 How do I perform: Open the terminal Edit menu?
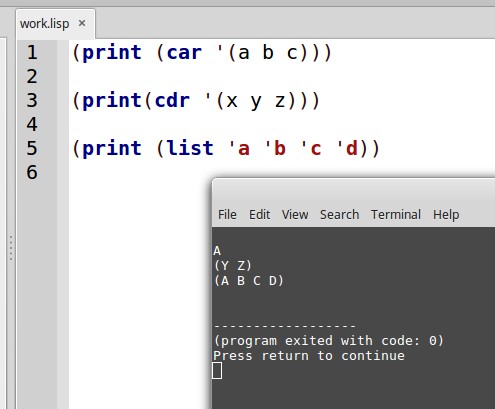pyautogui.click(x=259, y=214)
